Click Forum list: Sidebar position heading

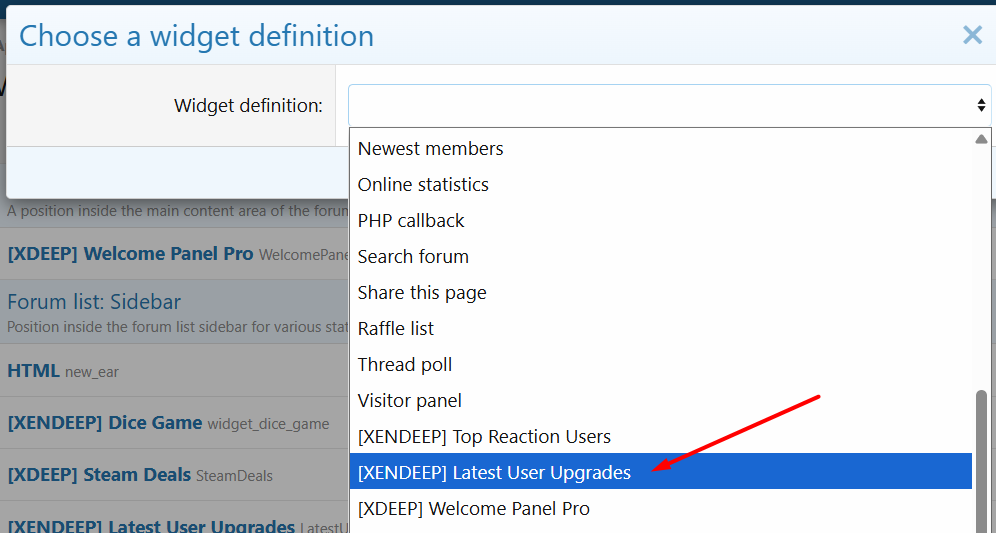(94, 302)
